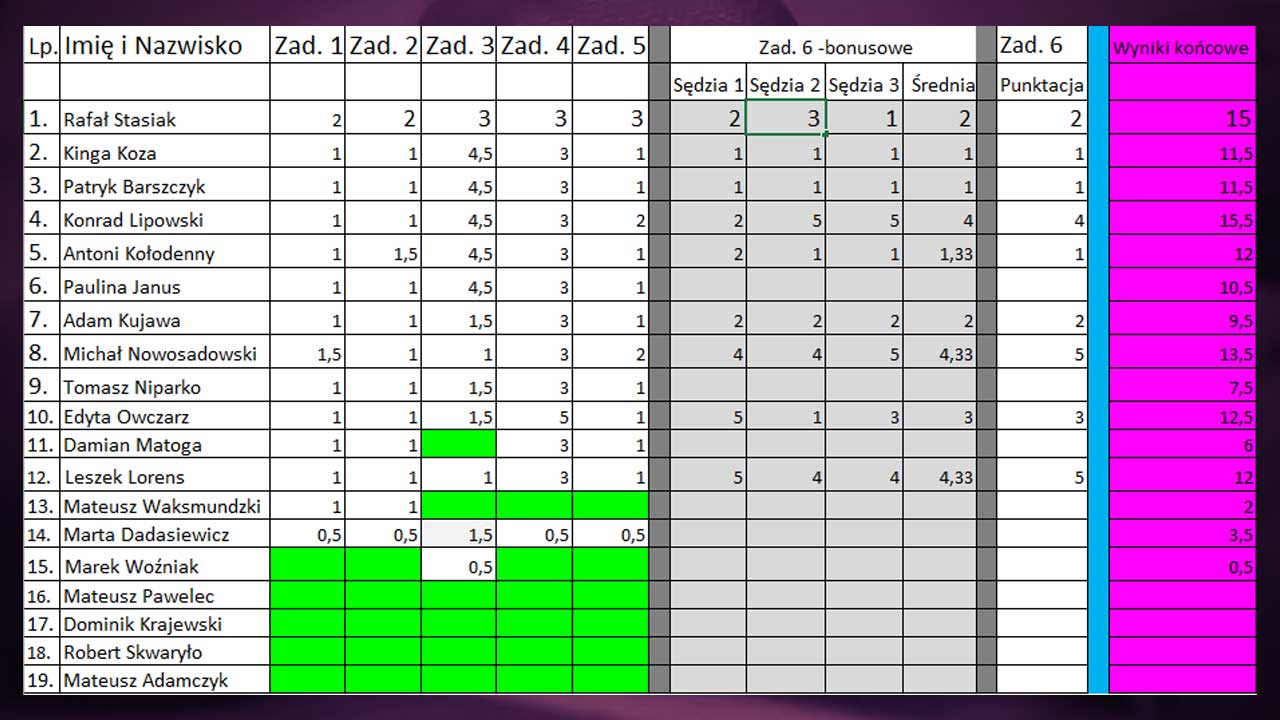Viewport: 1280px width, 720px height.
Task: Click Damian Matoga's green Zad. 3 cell
Action: pyautogui.click(x=459, y=444)
